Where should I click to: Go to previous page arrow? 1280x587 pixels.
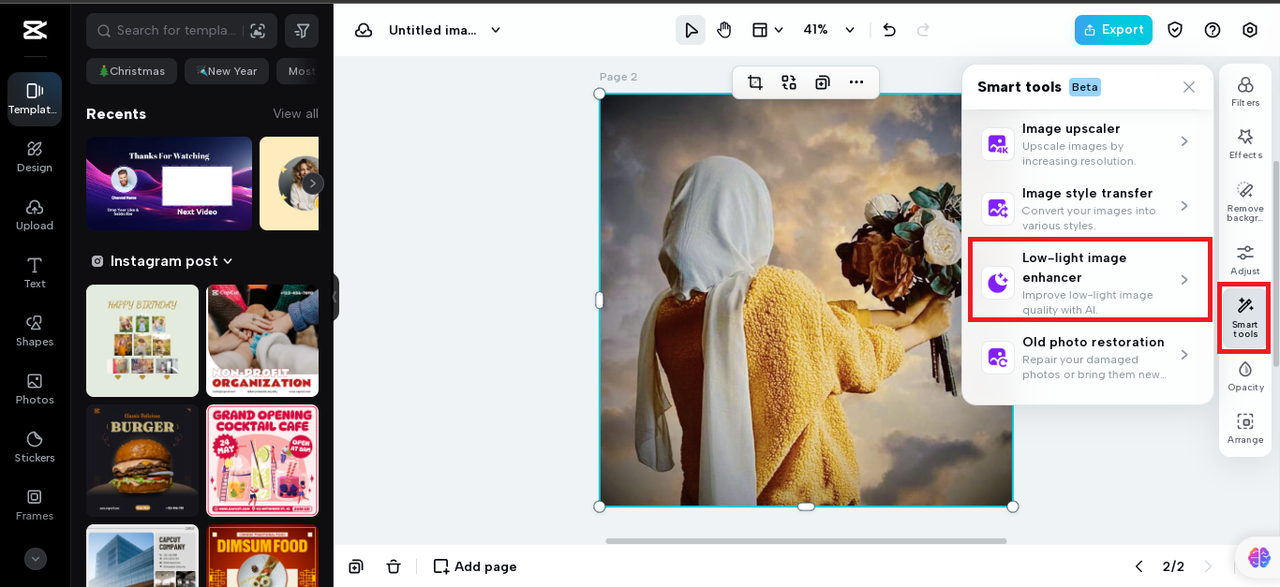pos(1138,566)
